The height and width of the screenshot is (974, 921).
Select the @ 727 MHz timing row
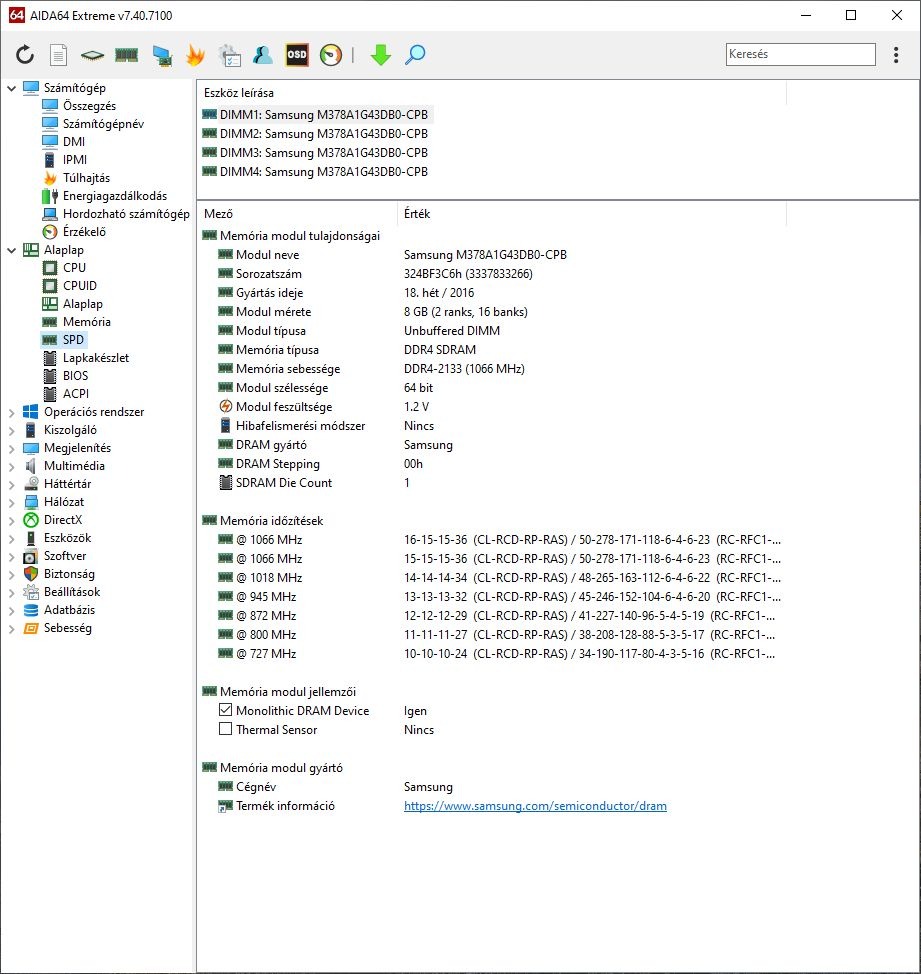[x=491, y=653]
